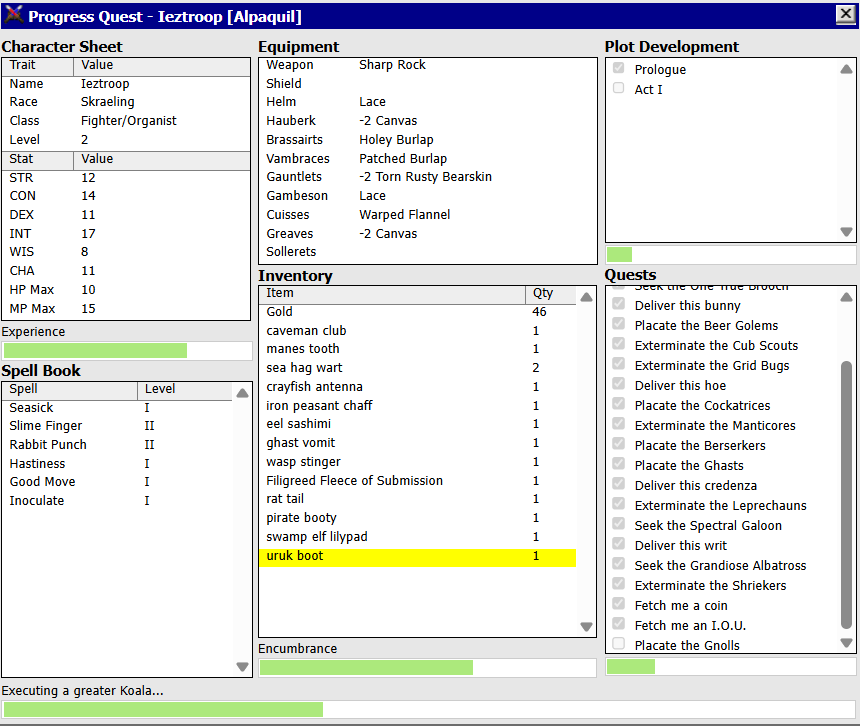This screenshot has height=726, width=860.
Task: Click the HP Max stat row
Action: coord(126,290)
